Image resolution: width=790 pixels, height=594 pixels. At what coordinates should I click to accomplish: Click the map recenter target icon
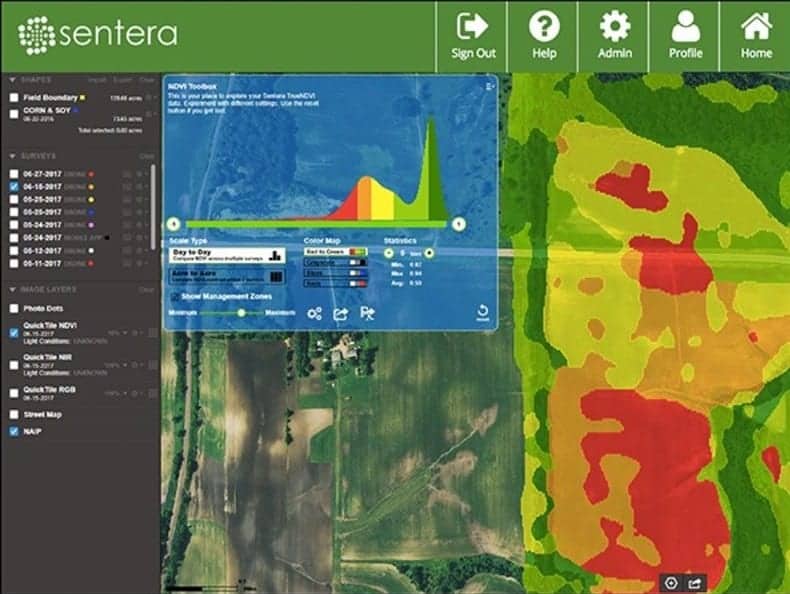click(671, 583)
